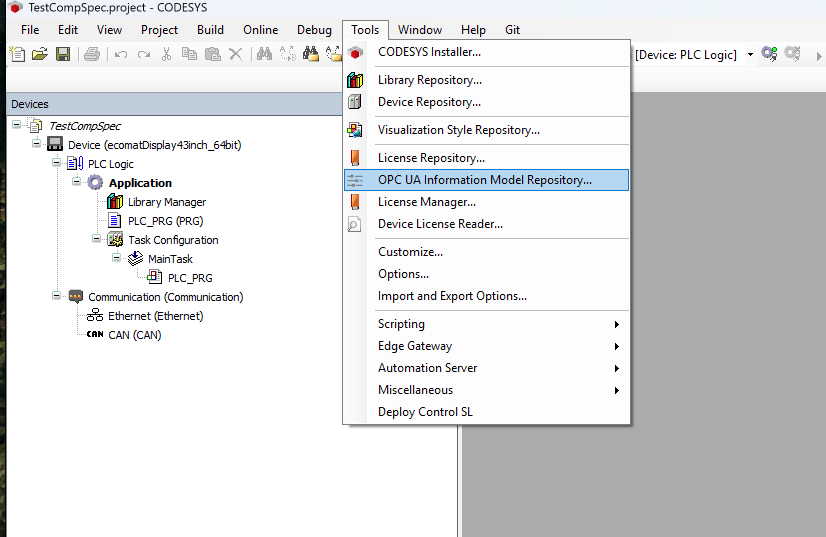Open the Git menu
826x537 pixels.
(513, 30)
